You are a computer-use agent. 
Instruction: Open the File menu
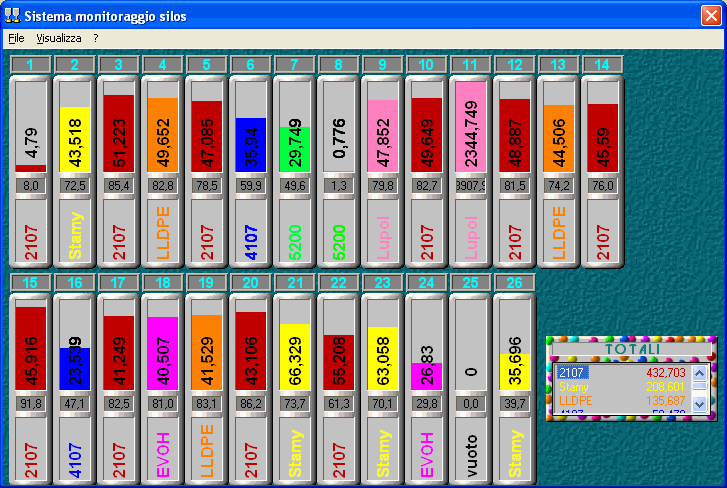(x=15, y=37)
